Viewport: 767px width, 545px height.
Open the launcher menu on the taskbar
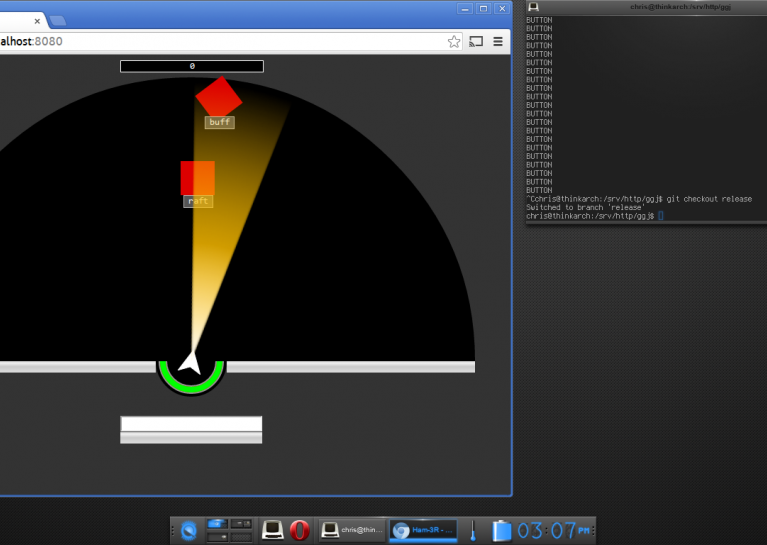(188, 530)
